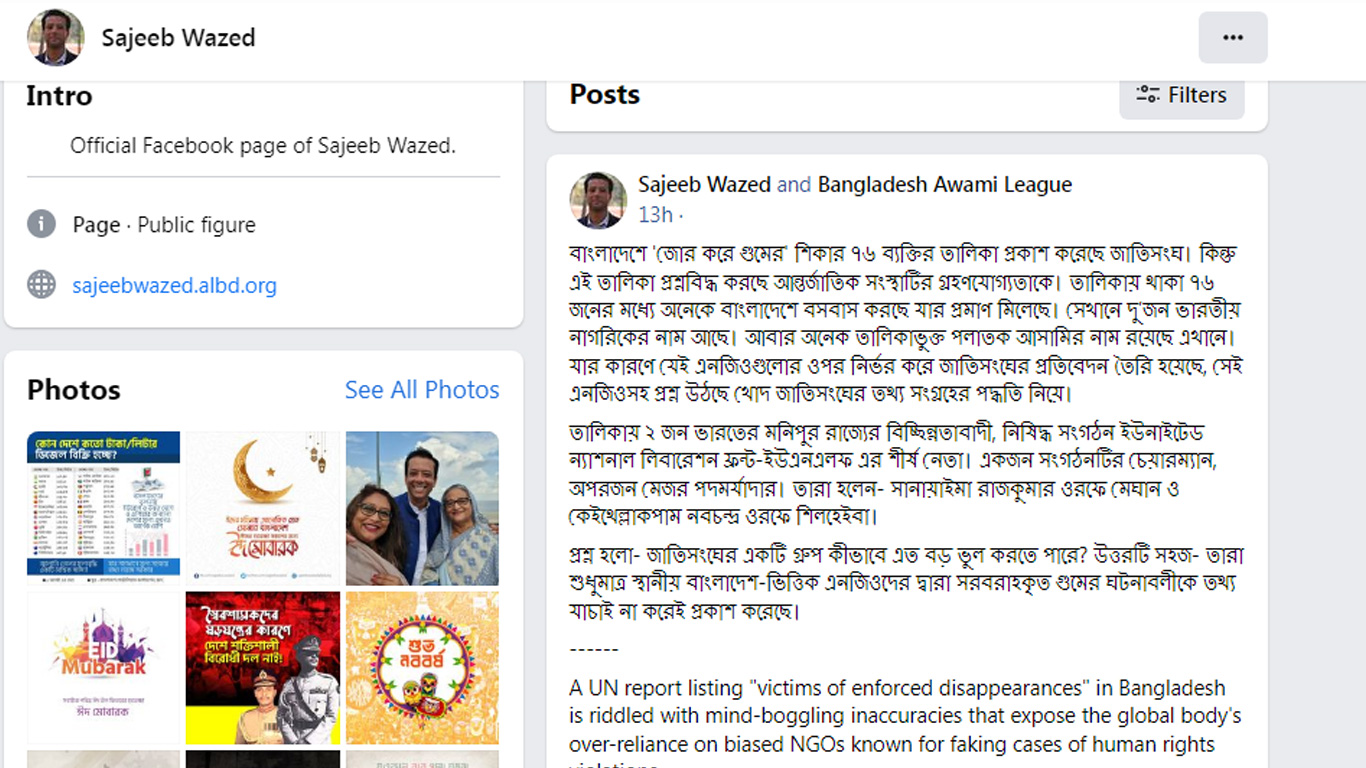Open See All Photos link
The image size is (1366, 768).
click(x=422, y=390)
